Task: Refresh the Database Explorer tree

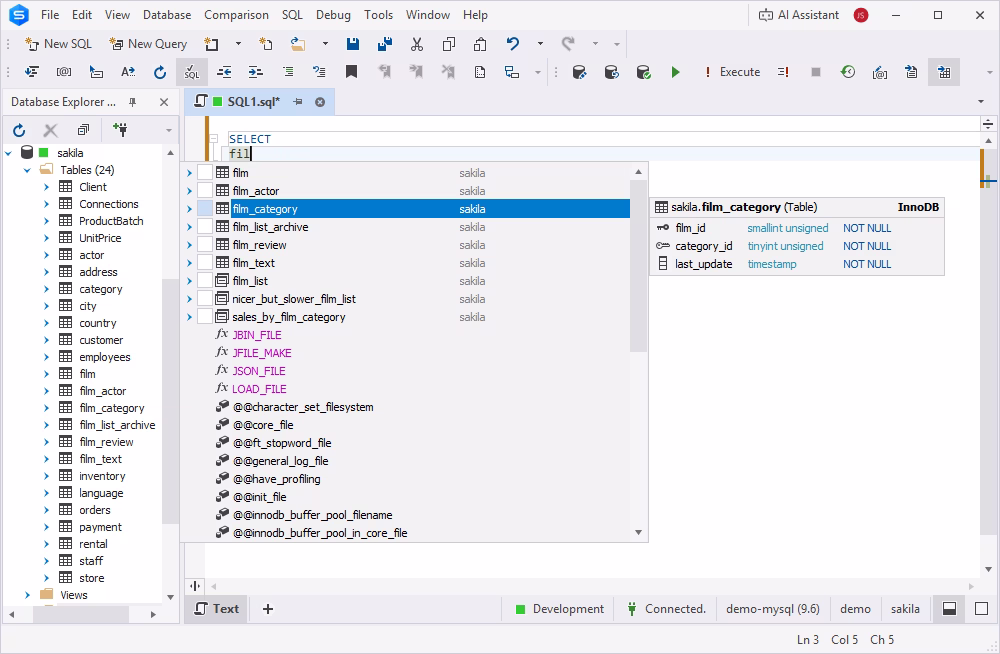Action: coord(19,130)
